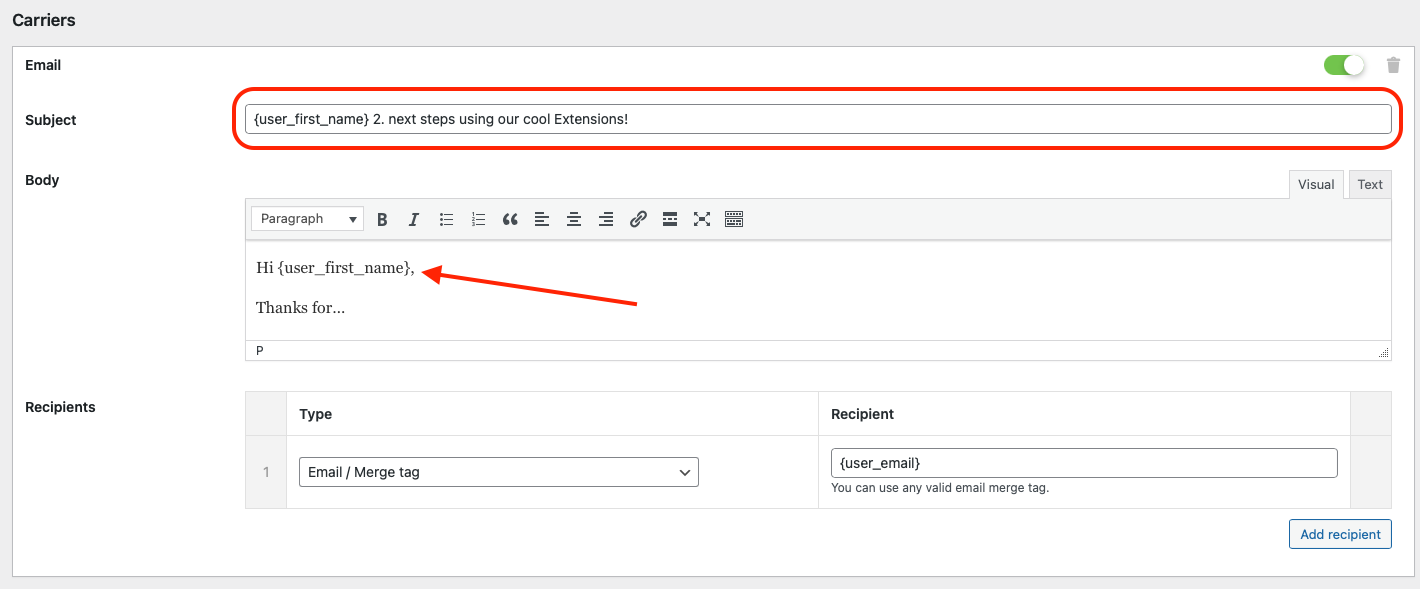The width and height of the screenshot is (1420, 589).
Task: Delete the Email carrier via trash icon
Action: (1393, 64)
